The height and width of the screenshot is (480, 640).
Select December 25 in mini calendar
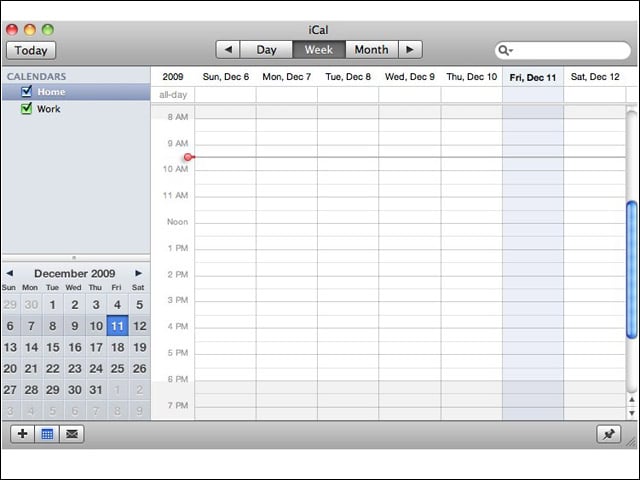click(118, 368)
